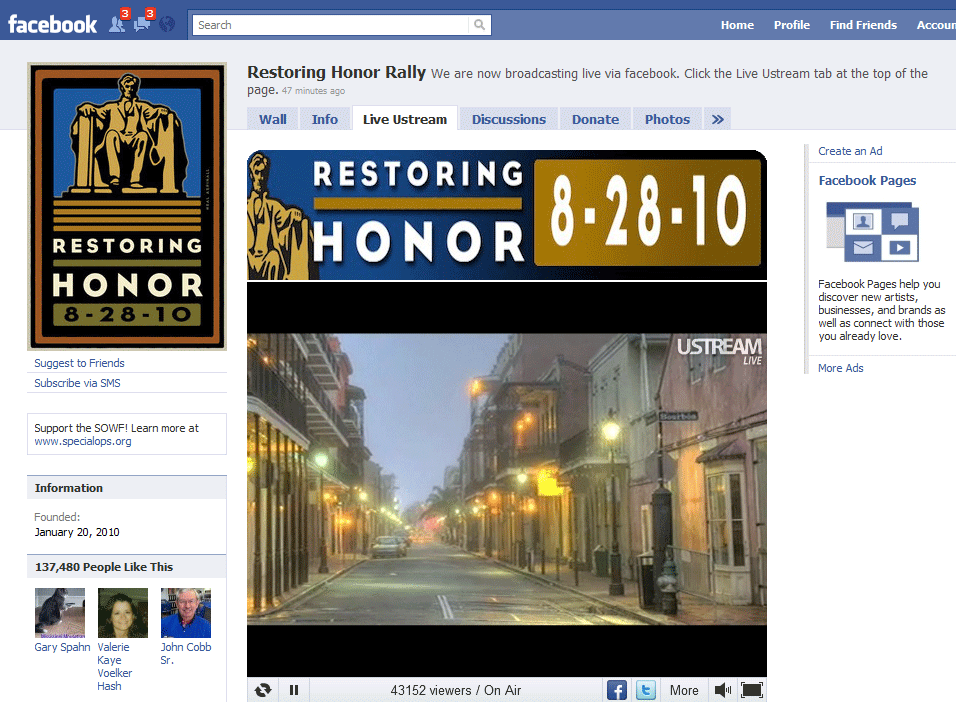Open the More menu in player
Screen dimensions: 956x702
pyautogui.click(x=684, y=690)
